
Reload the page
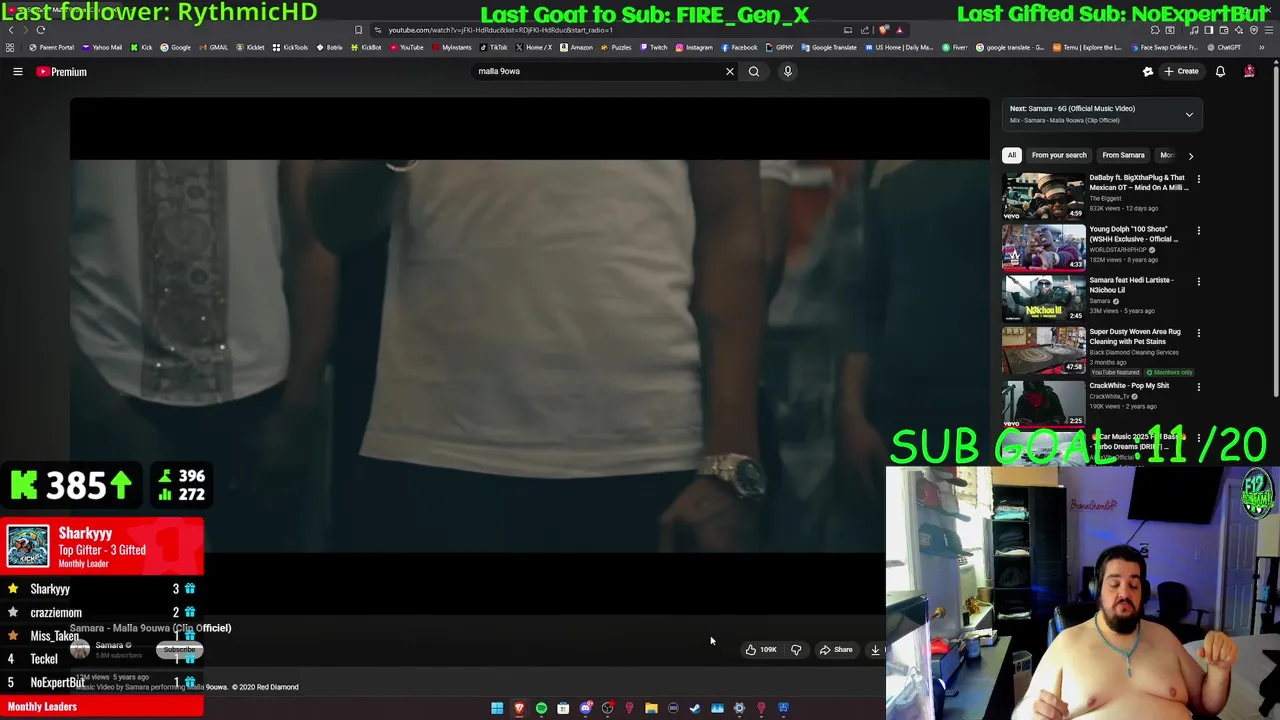41,30
